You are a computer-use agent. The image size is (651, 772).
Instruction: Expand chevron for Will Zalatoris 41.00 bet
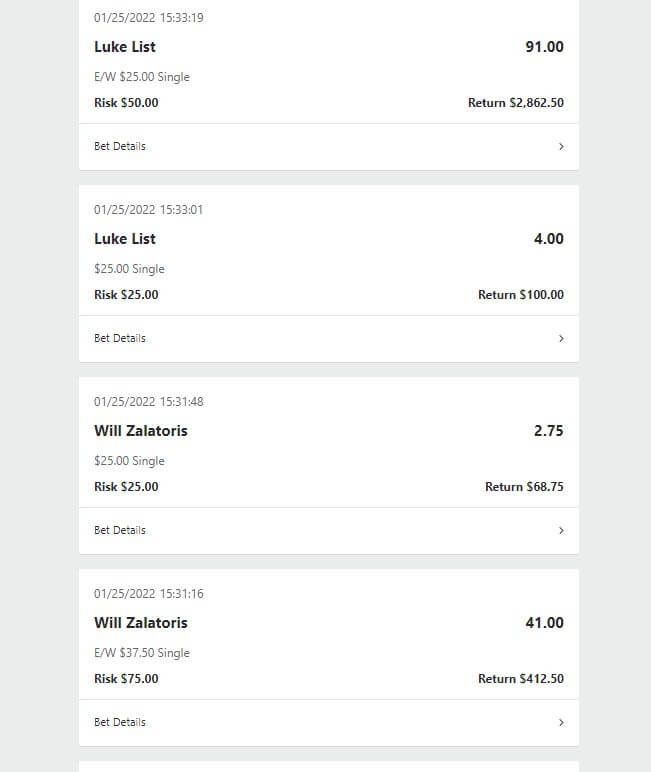(x=561, y=722)
